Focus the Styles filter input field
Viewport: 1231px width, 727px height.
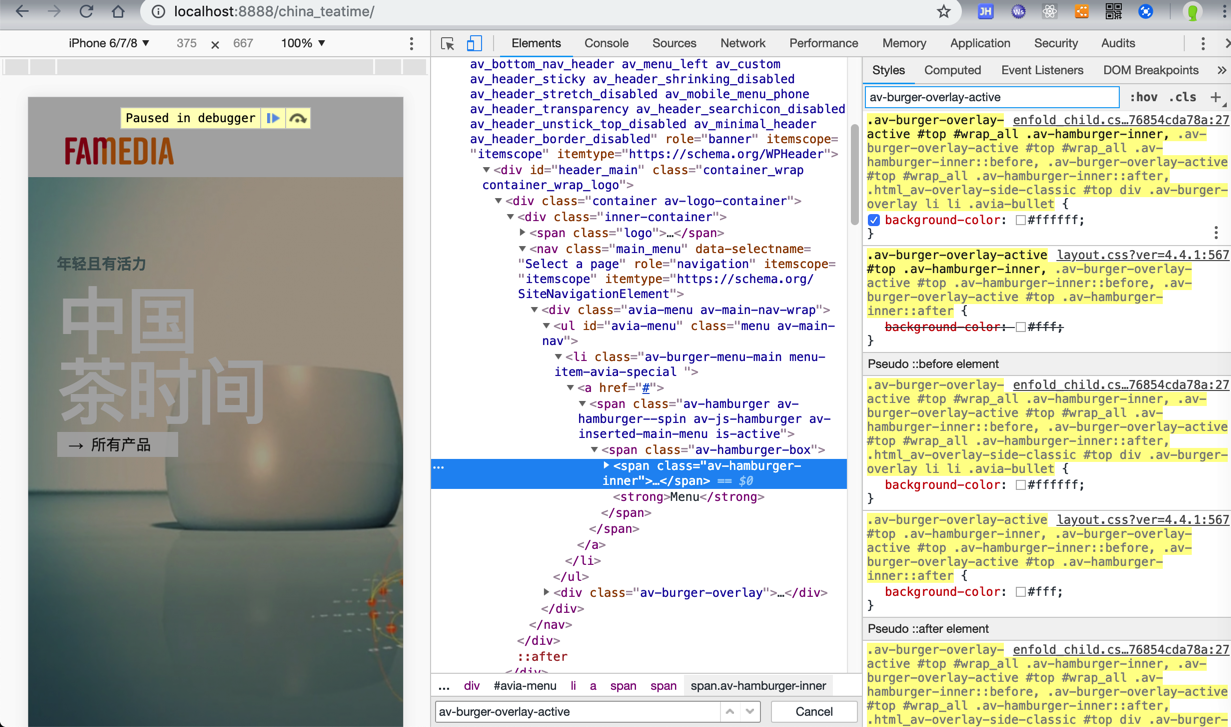[992, 97]
